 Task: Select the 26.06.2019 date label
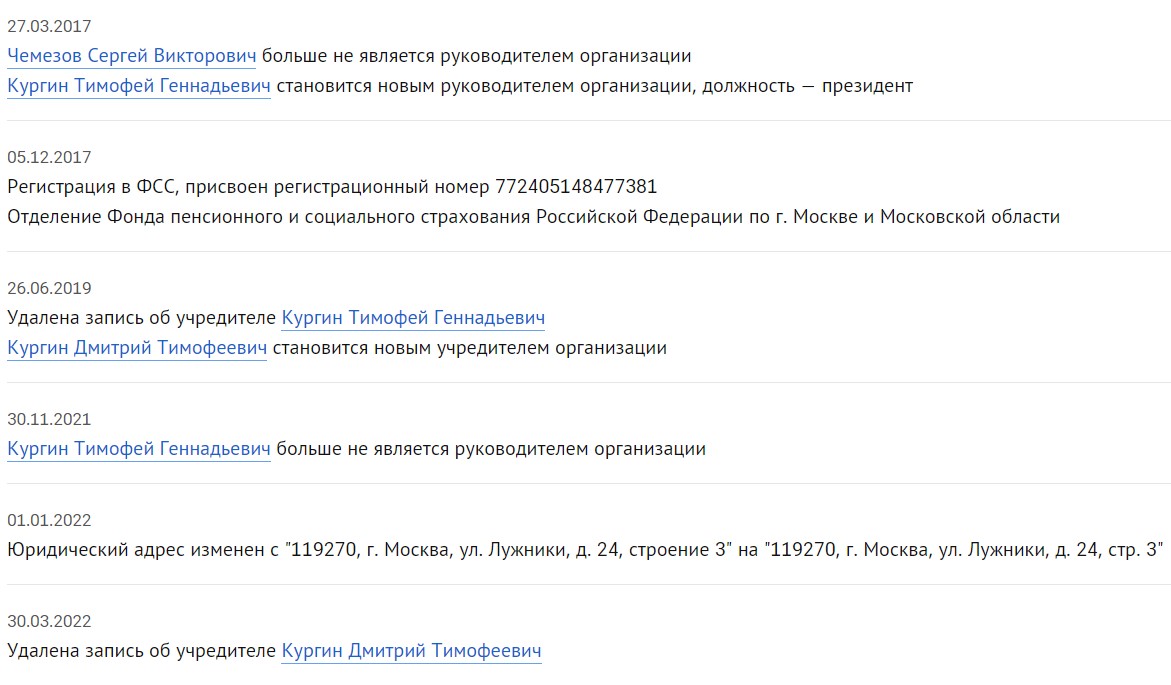point(49,288)
